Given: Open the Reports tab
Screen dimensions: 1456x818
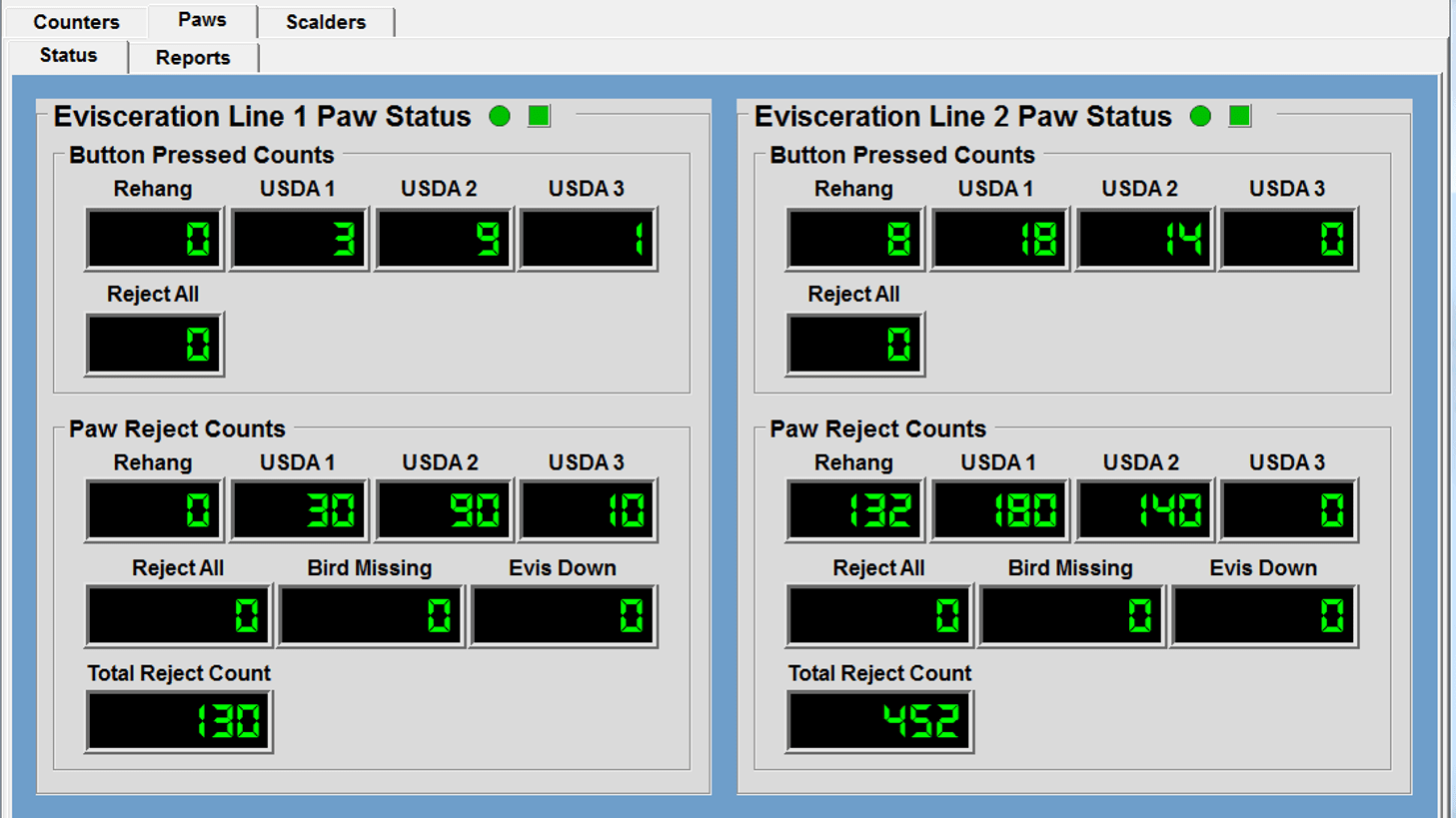Looking at the screenshot, I should [194, 57].
